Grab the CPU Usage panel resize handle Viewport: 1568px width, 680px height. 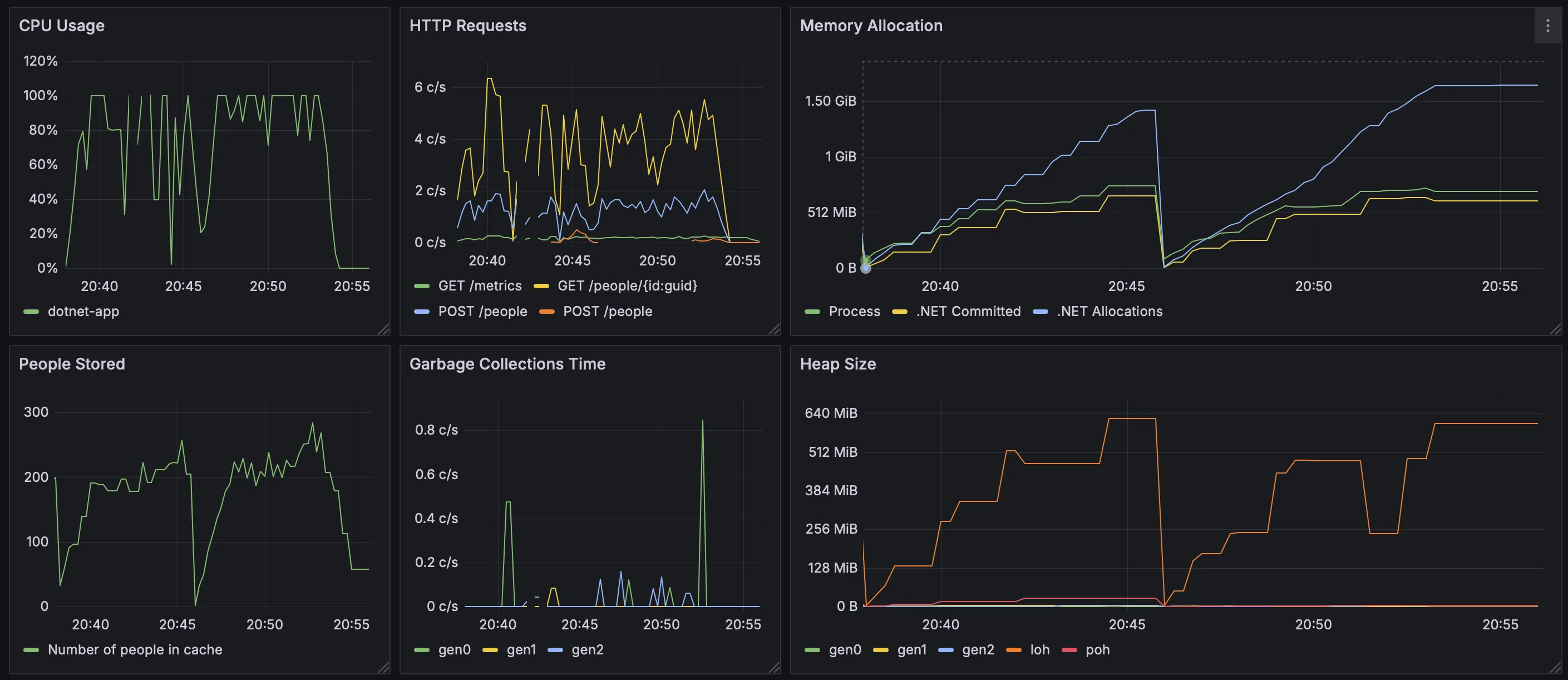pyautogui.click(x=383, y=329)
